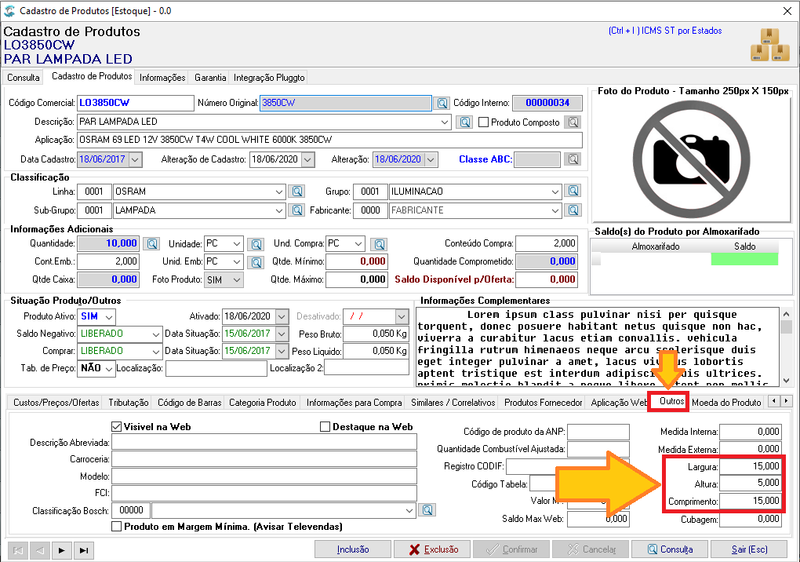
Task: Click search icon next to Quantidade
Action: point(152,244)
